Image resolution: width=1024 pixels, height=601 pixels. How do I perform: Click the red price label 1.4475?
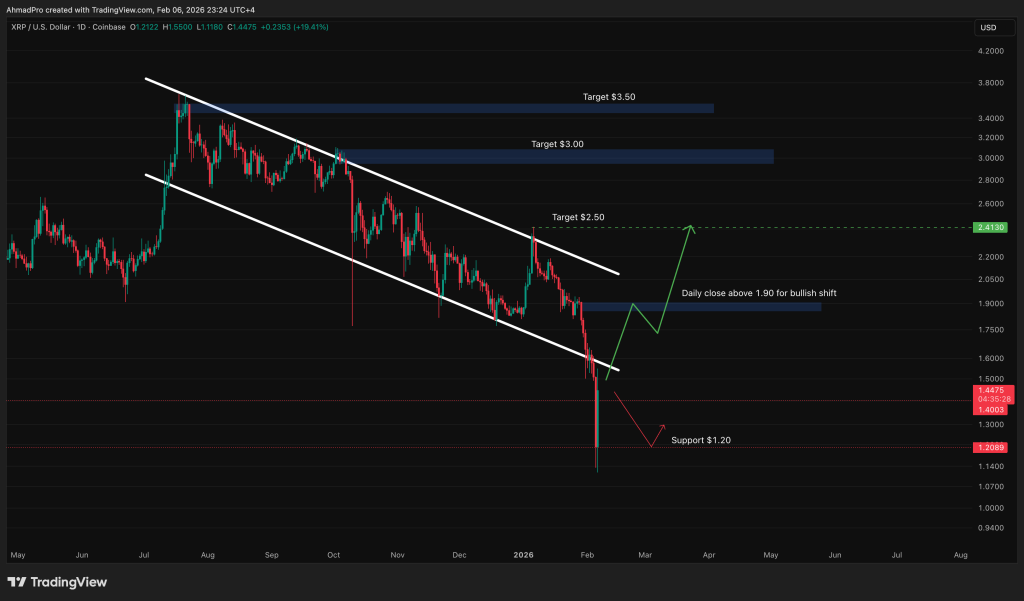[x=990, y=390]
